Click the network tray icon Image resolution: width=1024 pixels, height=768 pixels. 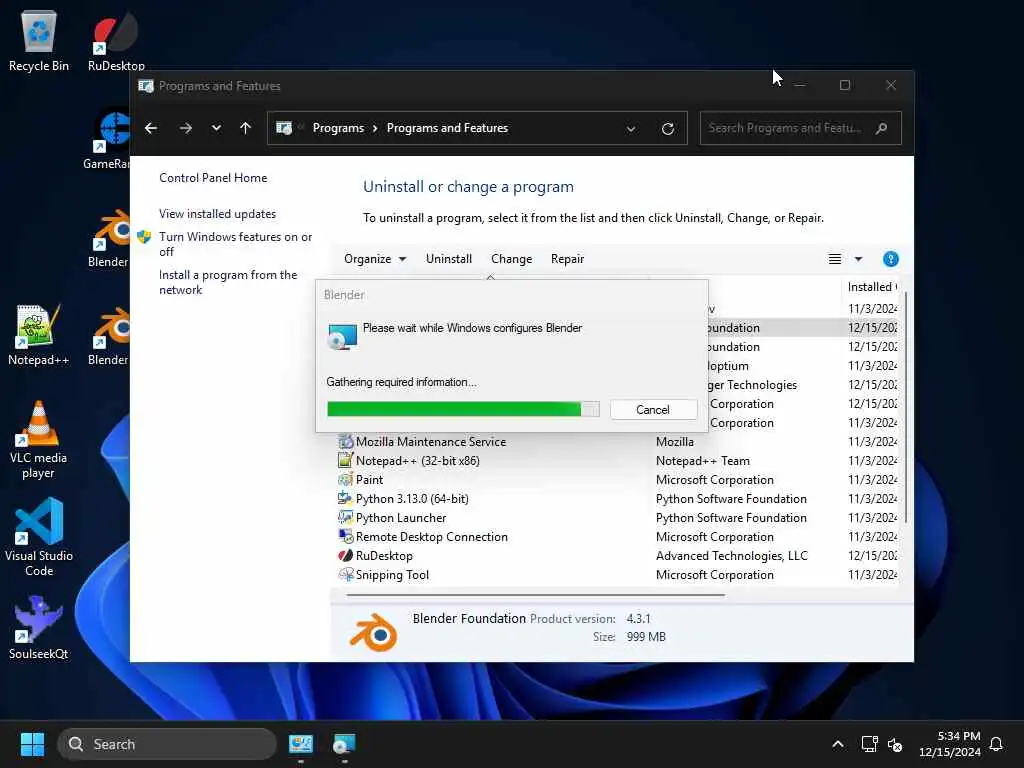point(869,744)
